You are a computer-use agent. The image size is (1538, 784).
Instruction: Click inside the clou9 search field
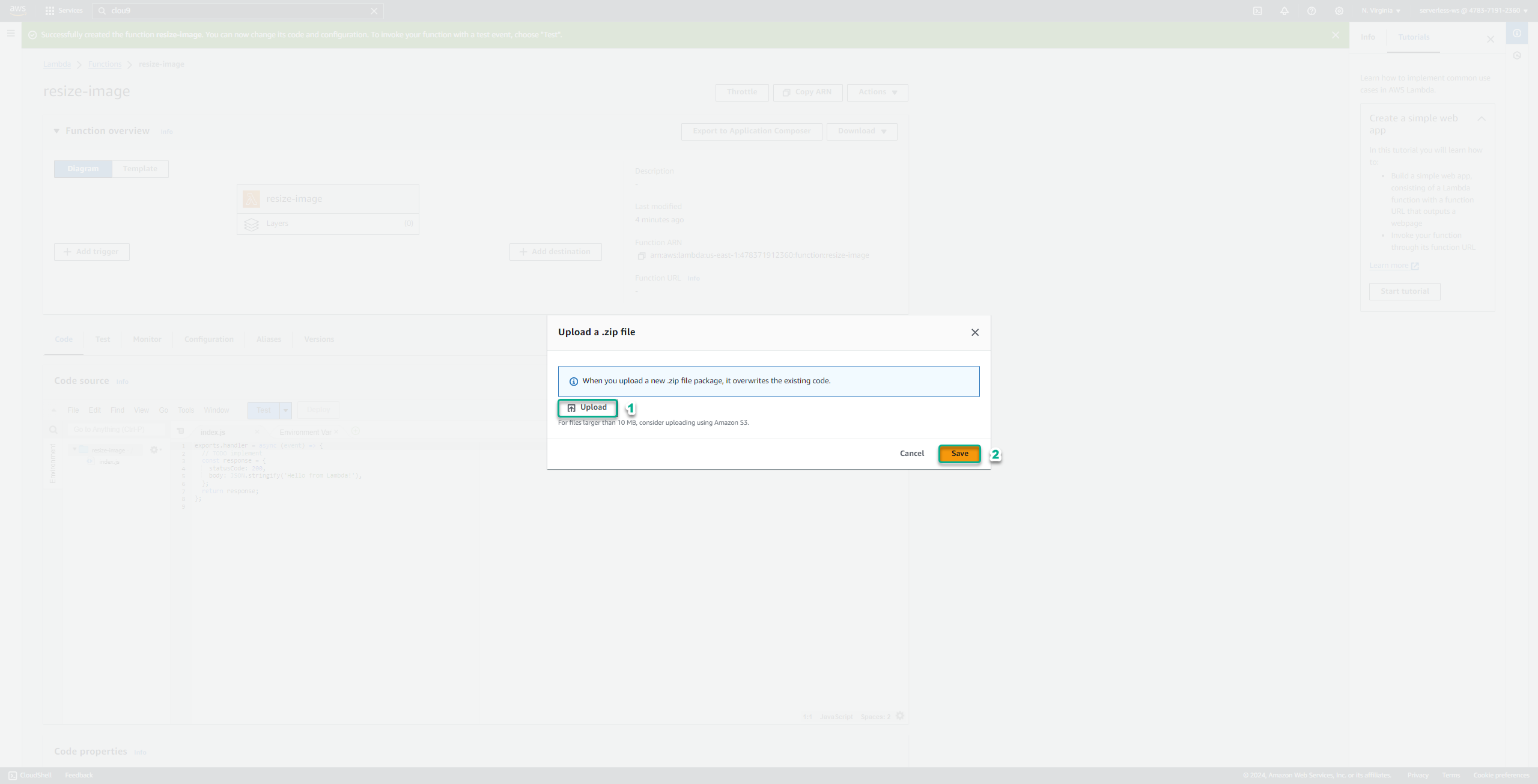tap(237, 11)
